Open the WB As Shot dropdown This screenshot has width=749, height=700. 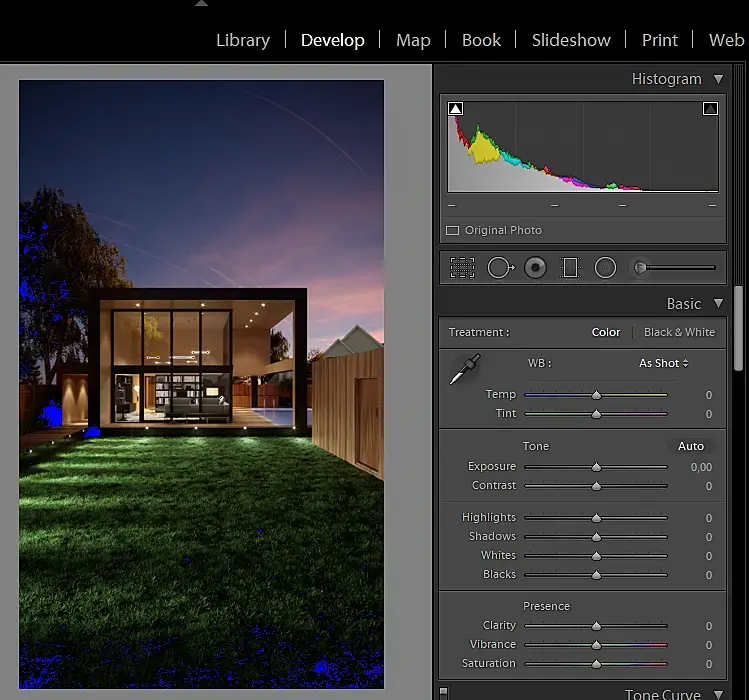coord(663,363)
